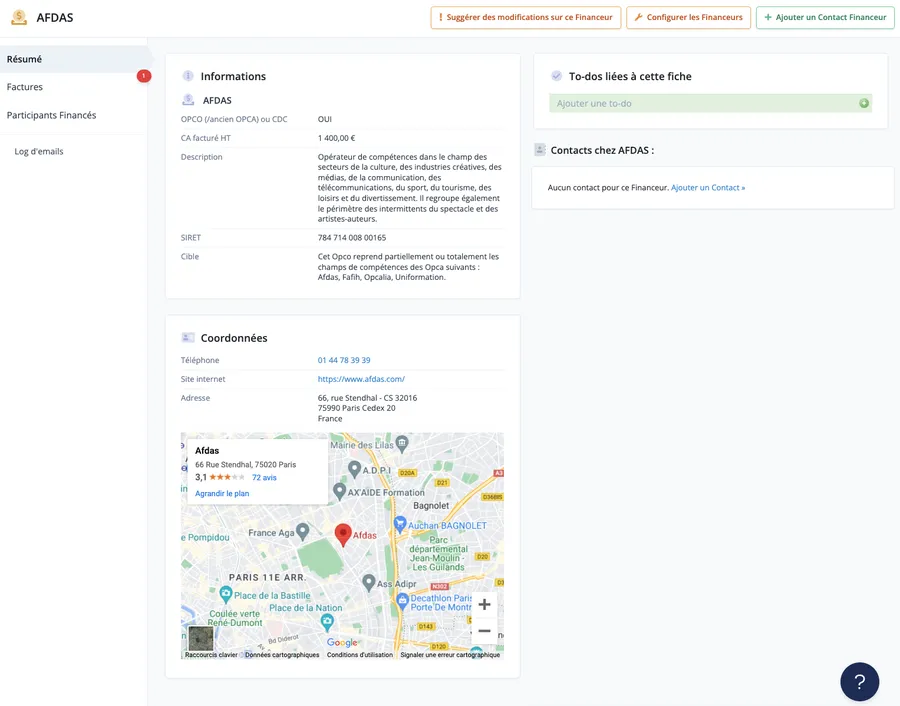Click the Coordonnées card icon
900x706 pixels.
pos(188,338)
